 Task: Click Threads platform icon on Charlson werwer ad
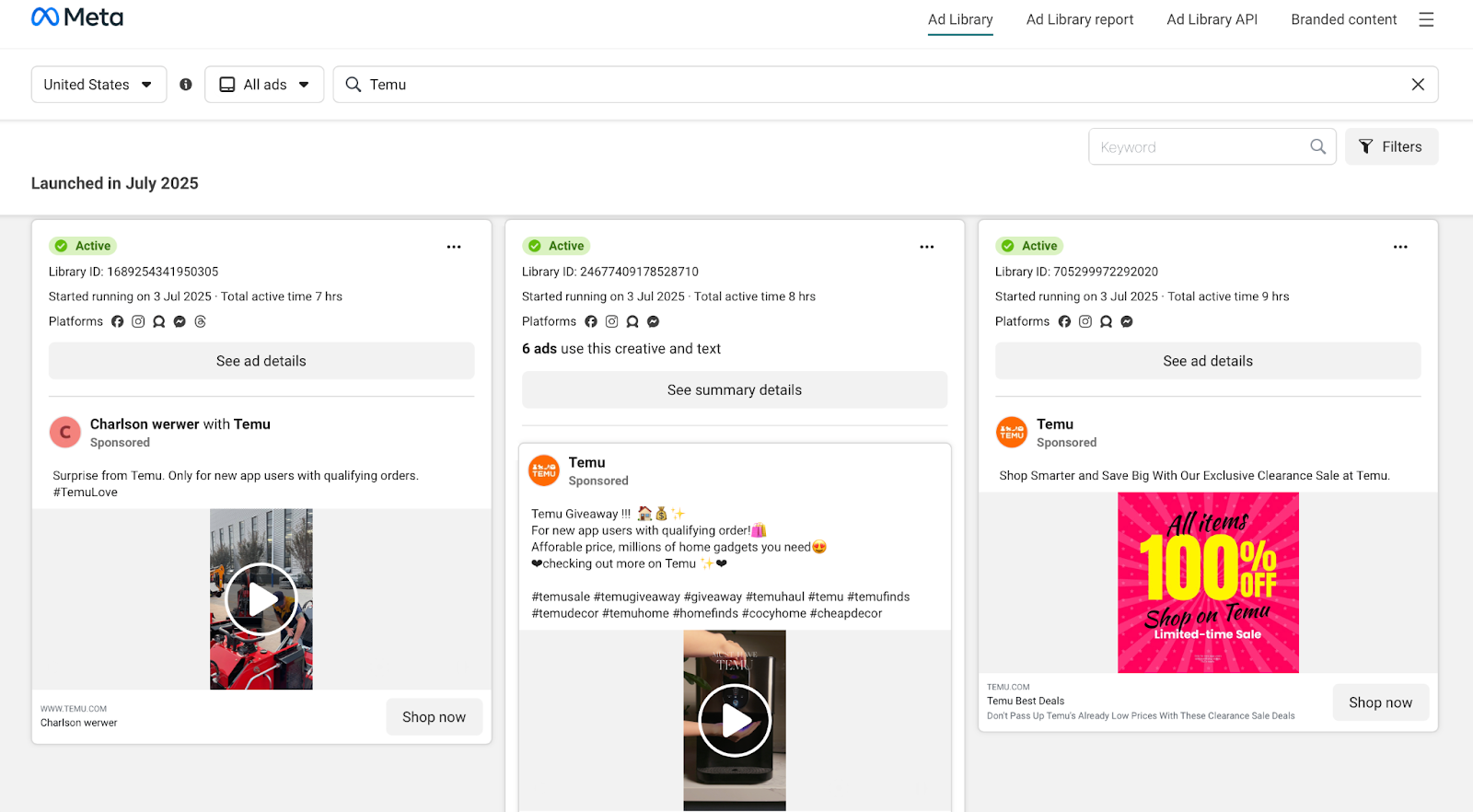coord(201,321)
